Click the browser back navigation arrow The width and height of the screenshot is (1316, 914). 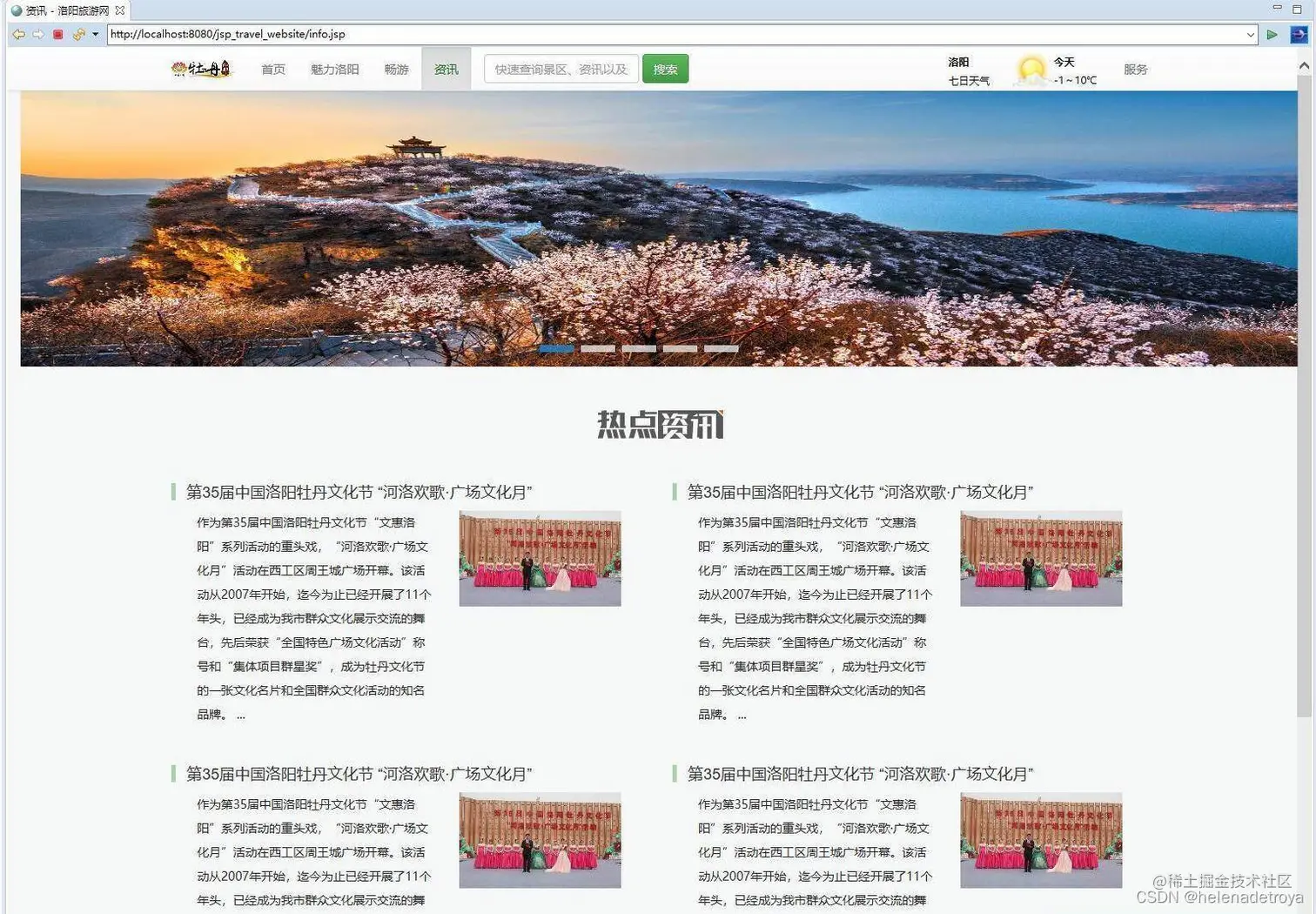click(x=19, y=34)
